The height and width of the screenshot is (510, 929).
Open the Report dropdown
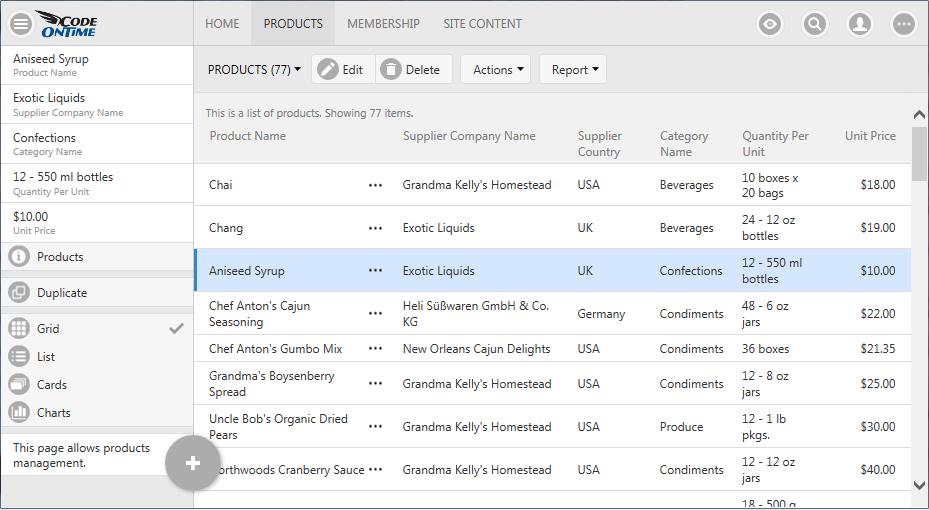pos(573,69)
